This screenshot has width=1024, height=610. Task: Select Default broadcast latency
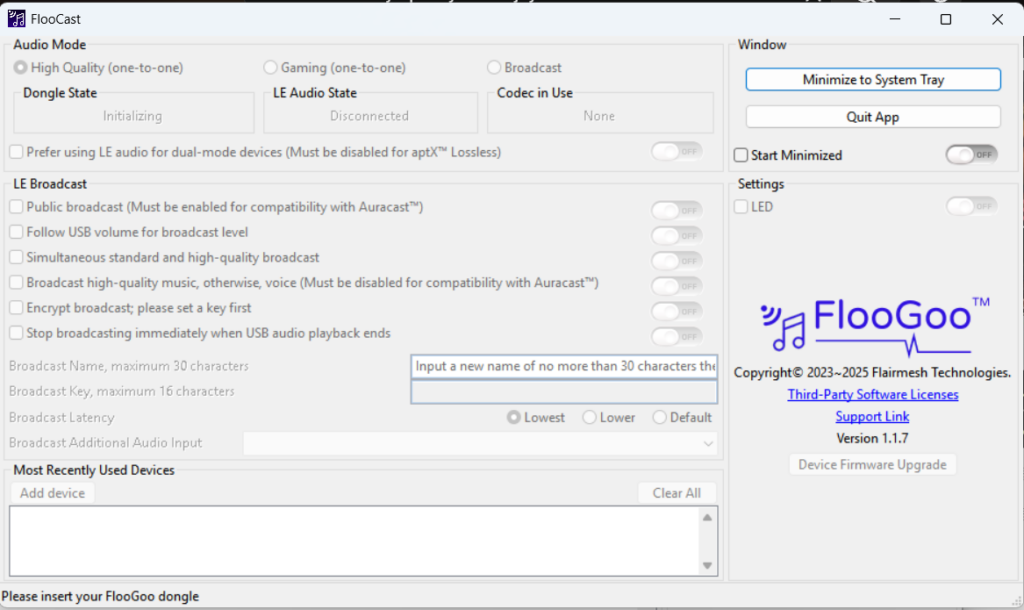[x=682, y=417]
